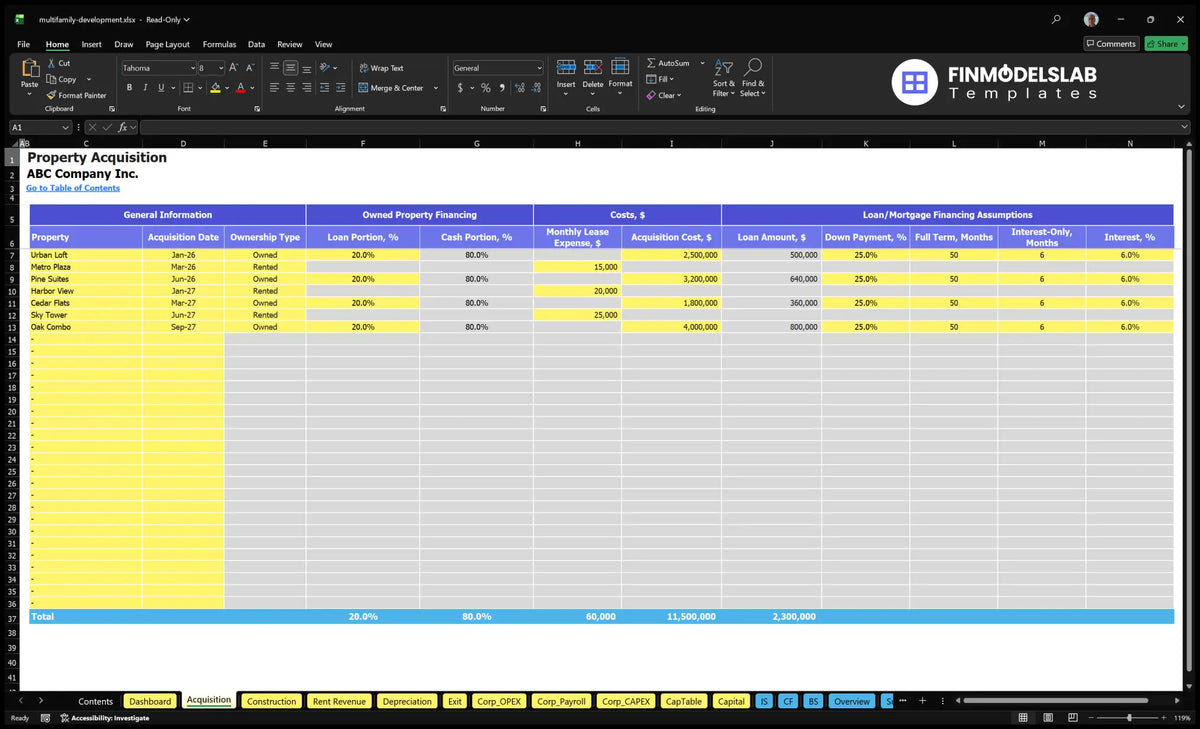Screen dimensions: 1200x729
Task: Open Sort & Filter
Action: 724,77
